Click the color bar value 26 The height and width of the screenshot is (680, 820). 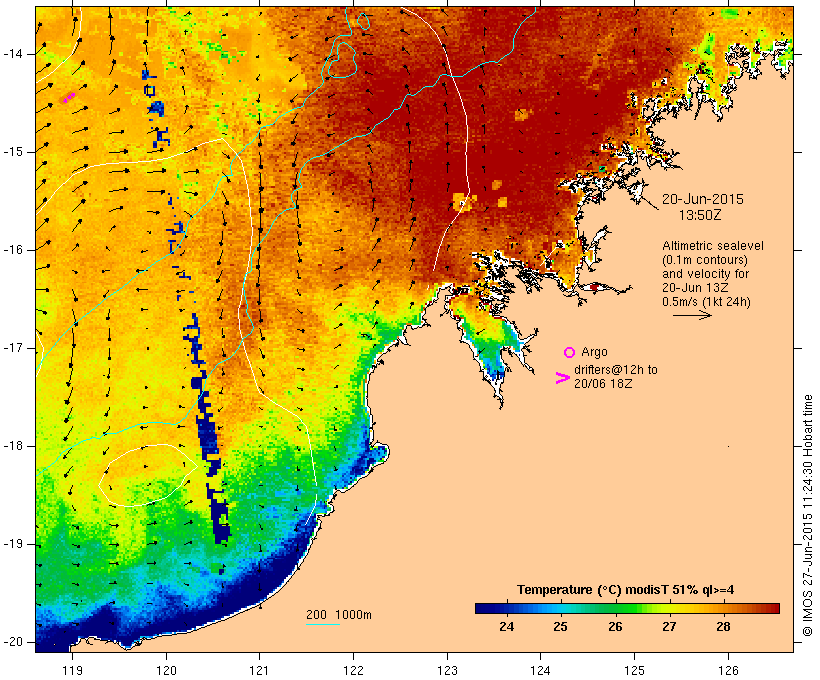615,627
